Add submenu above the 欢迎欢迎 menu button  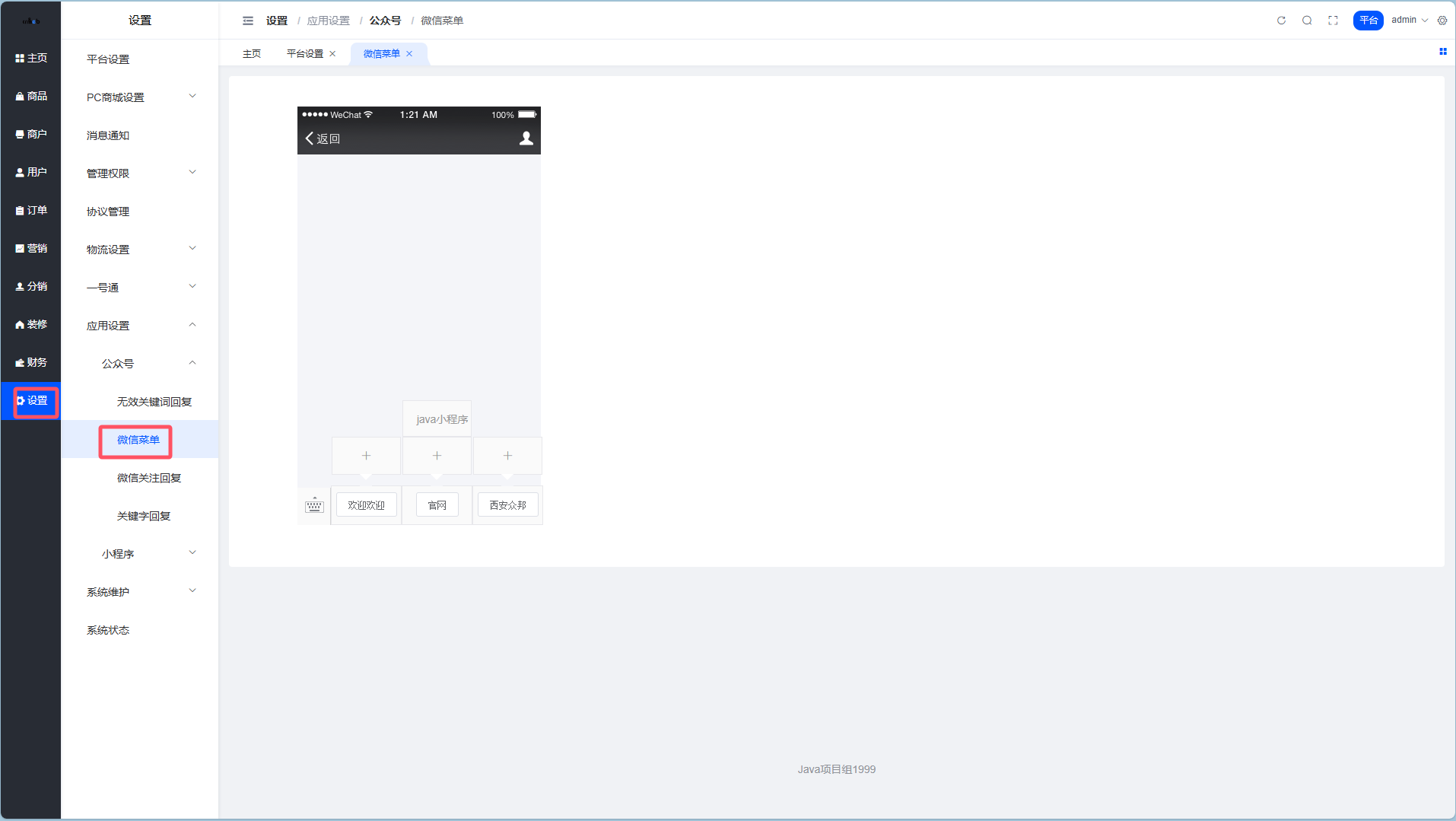pyautogui.click(x=366, y=456)
